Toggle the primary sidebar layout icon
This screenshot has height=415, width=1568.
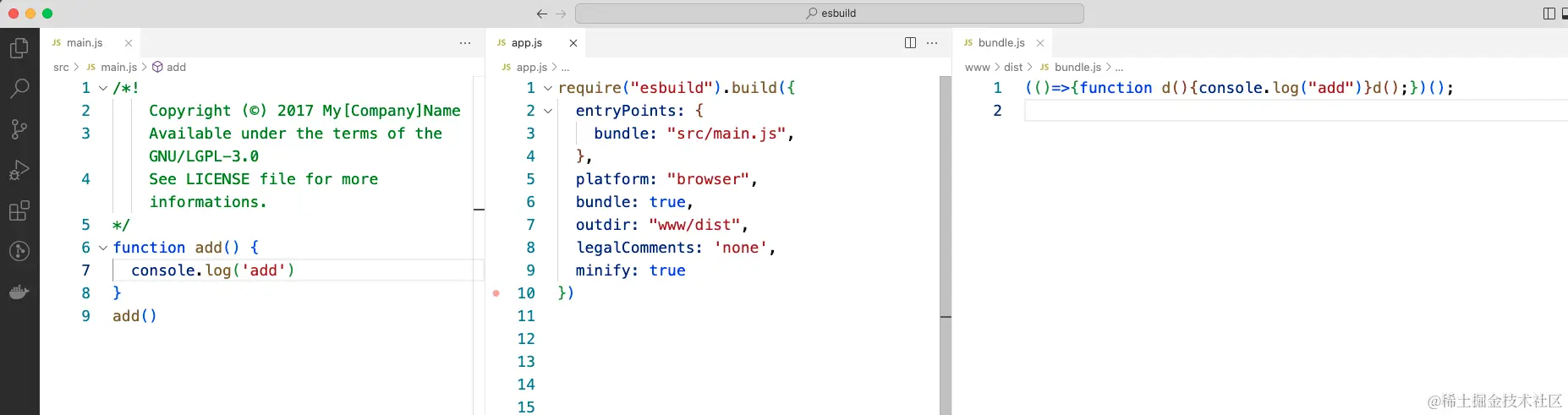click(1549, 14)
